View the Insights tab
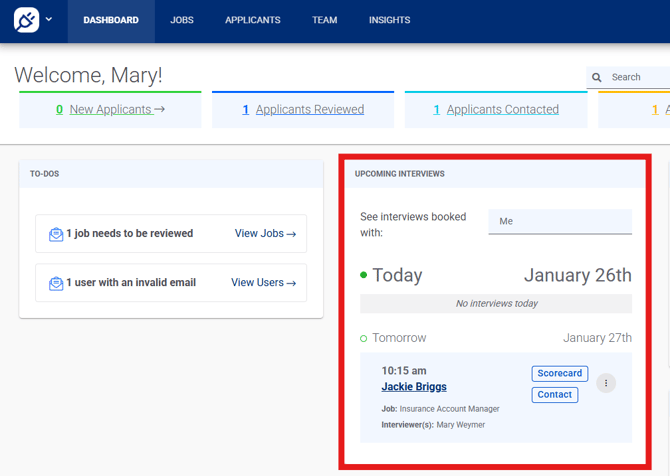 [x=389, y=20]
